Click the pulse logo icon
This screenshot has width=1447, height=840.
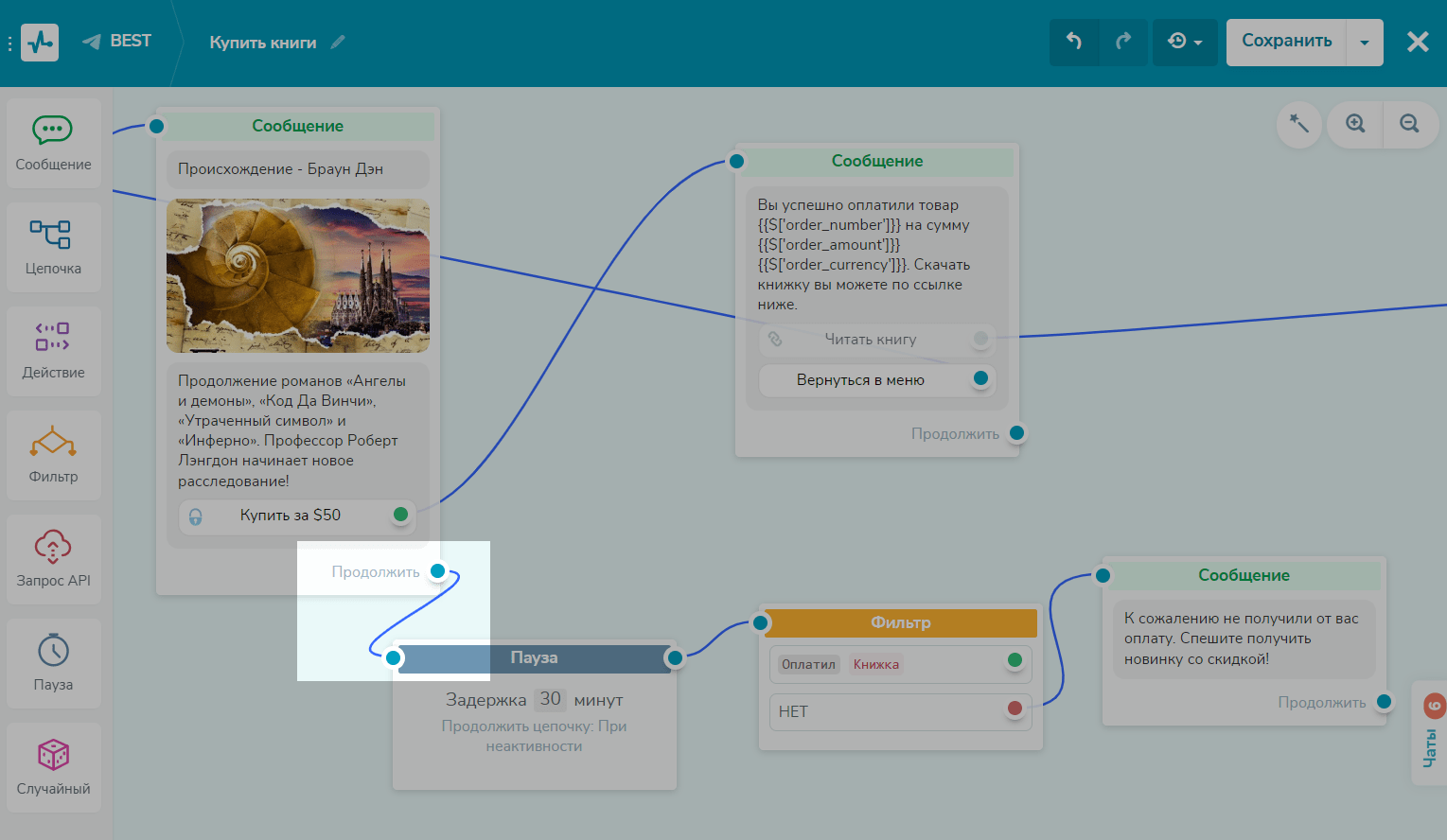[40, 42]
